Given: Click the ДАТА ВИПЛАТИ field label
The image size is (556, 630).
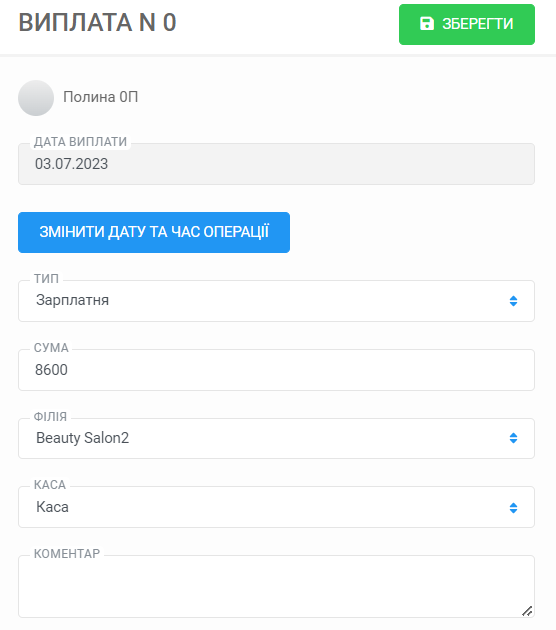Looking at the screenshot, I should [80, 142].
